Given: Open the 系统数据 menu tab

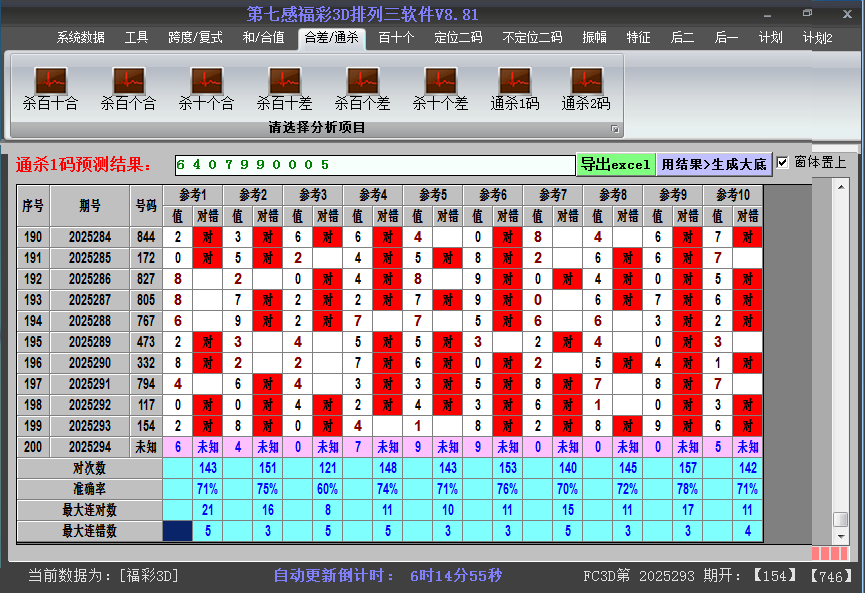Looking at the screenshot, I should coord(80,38).
